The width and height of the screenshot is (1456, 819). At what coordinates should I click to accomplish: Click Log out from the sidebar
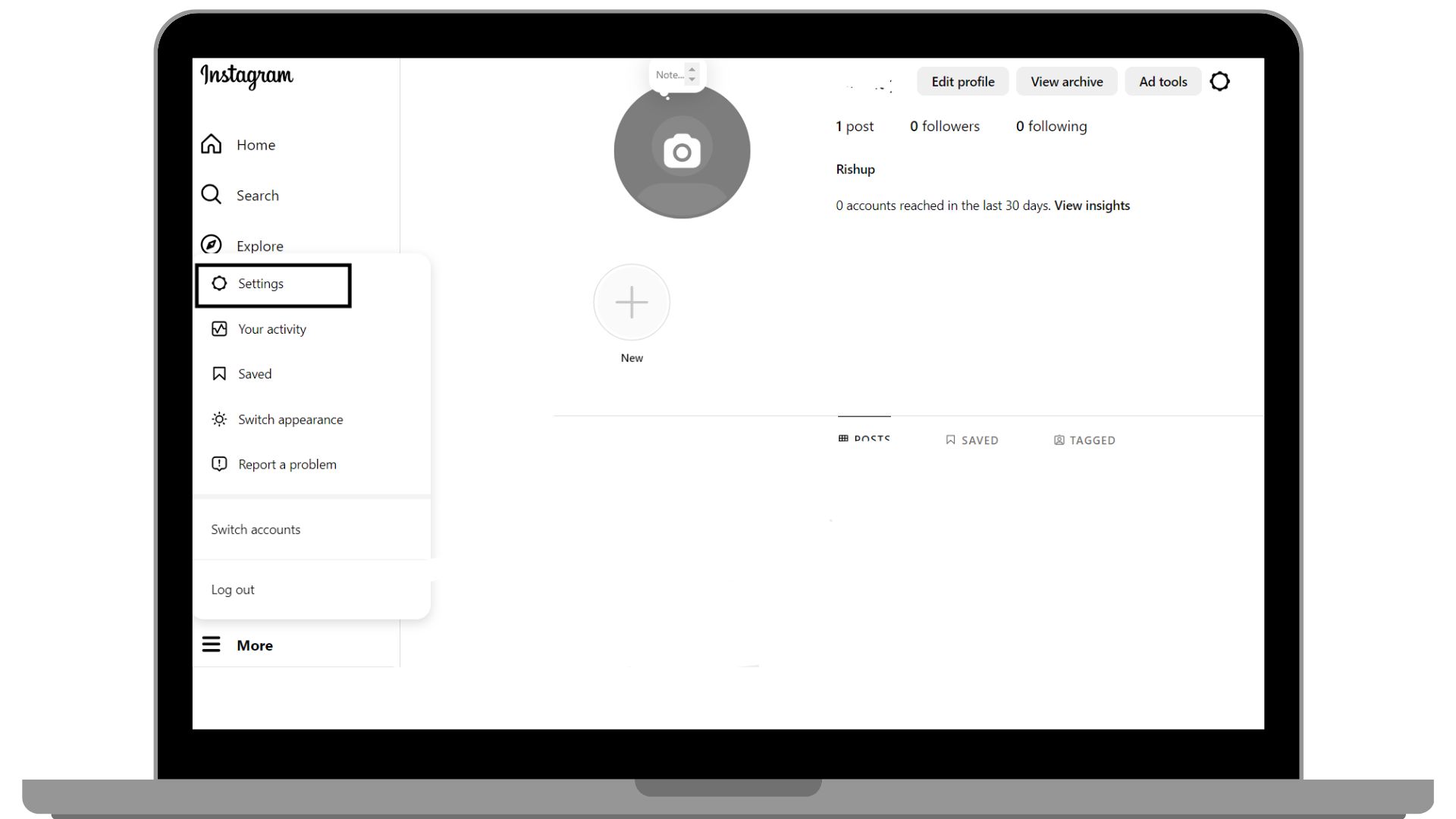[232, 589]
